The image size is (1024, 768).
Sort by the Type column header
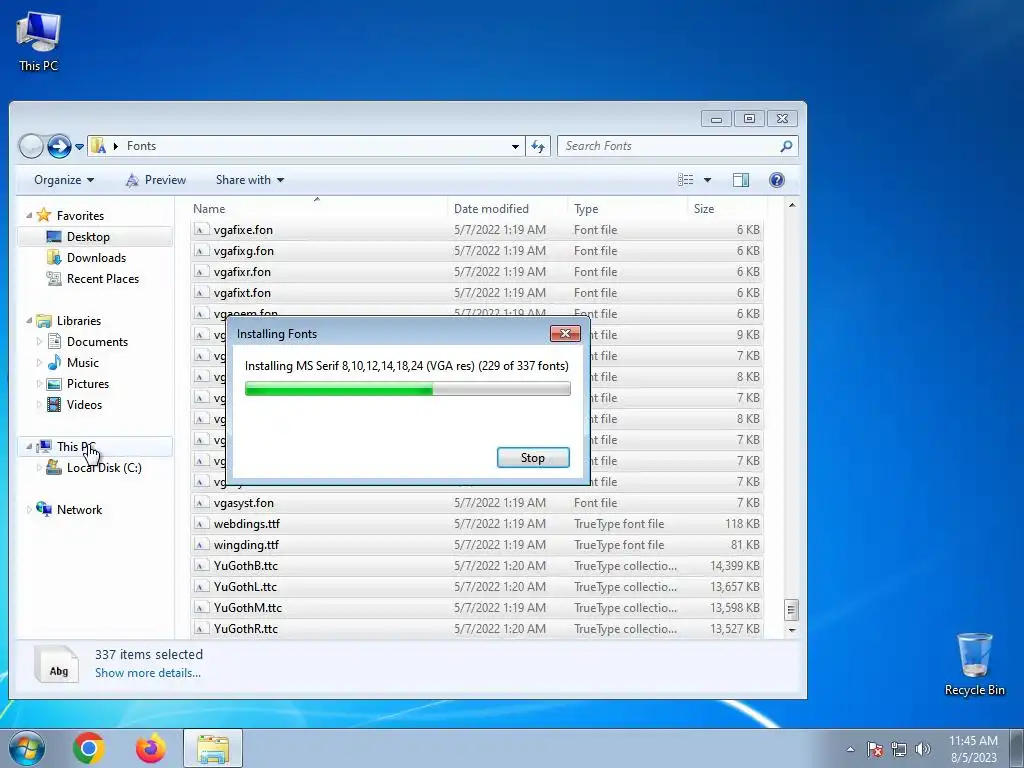[627, 209]
